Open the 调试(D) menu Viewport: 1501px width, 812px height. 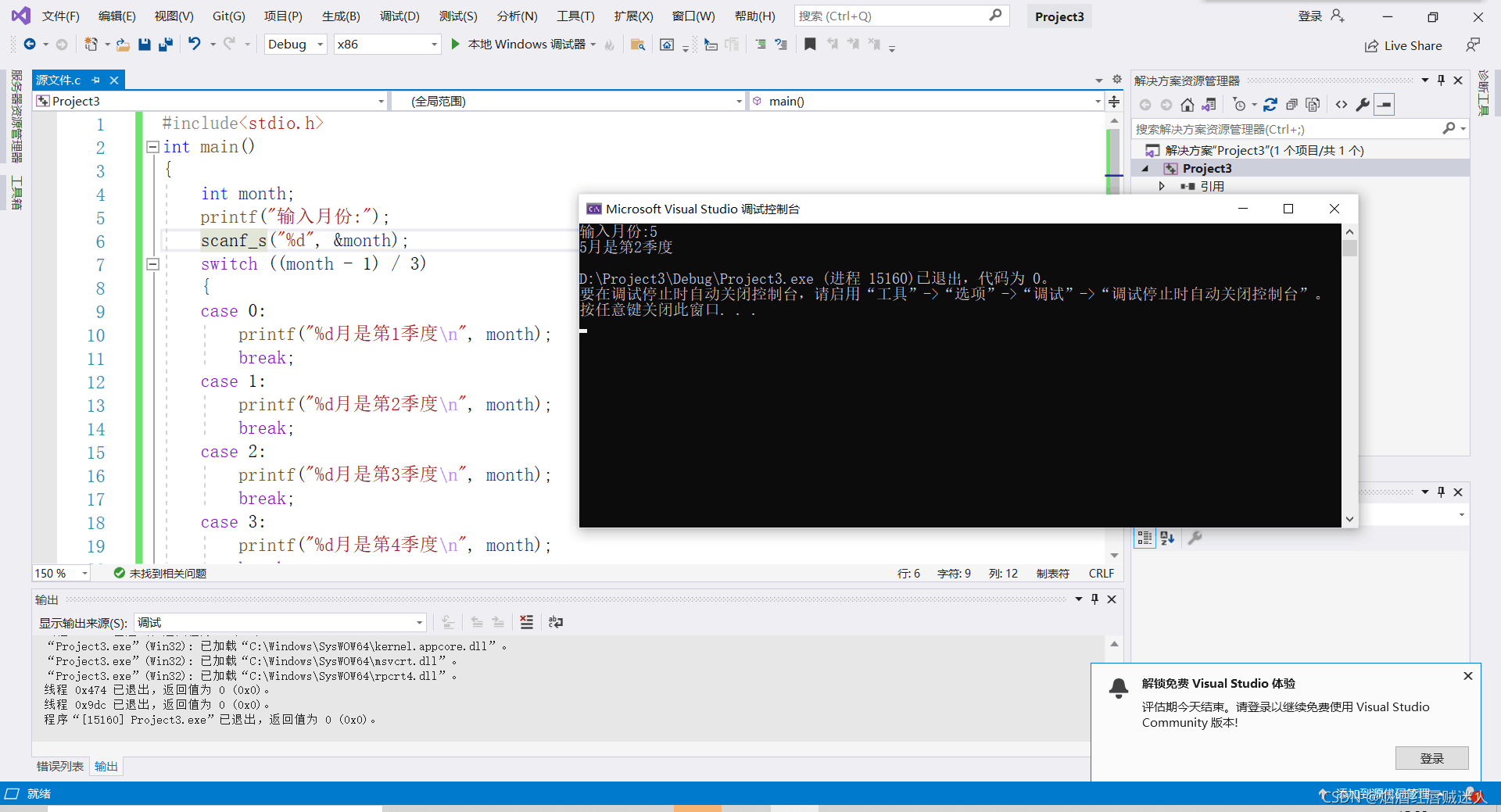399,16
